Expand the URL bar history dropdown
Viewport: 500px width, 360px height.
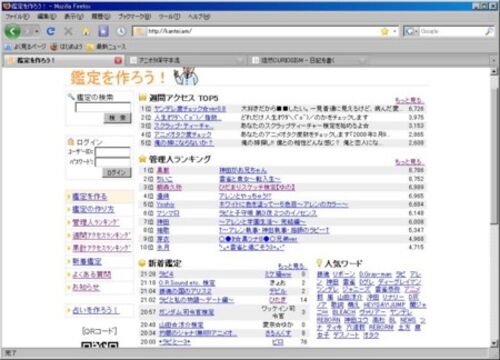click(395, 31)
